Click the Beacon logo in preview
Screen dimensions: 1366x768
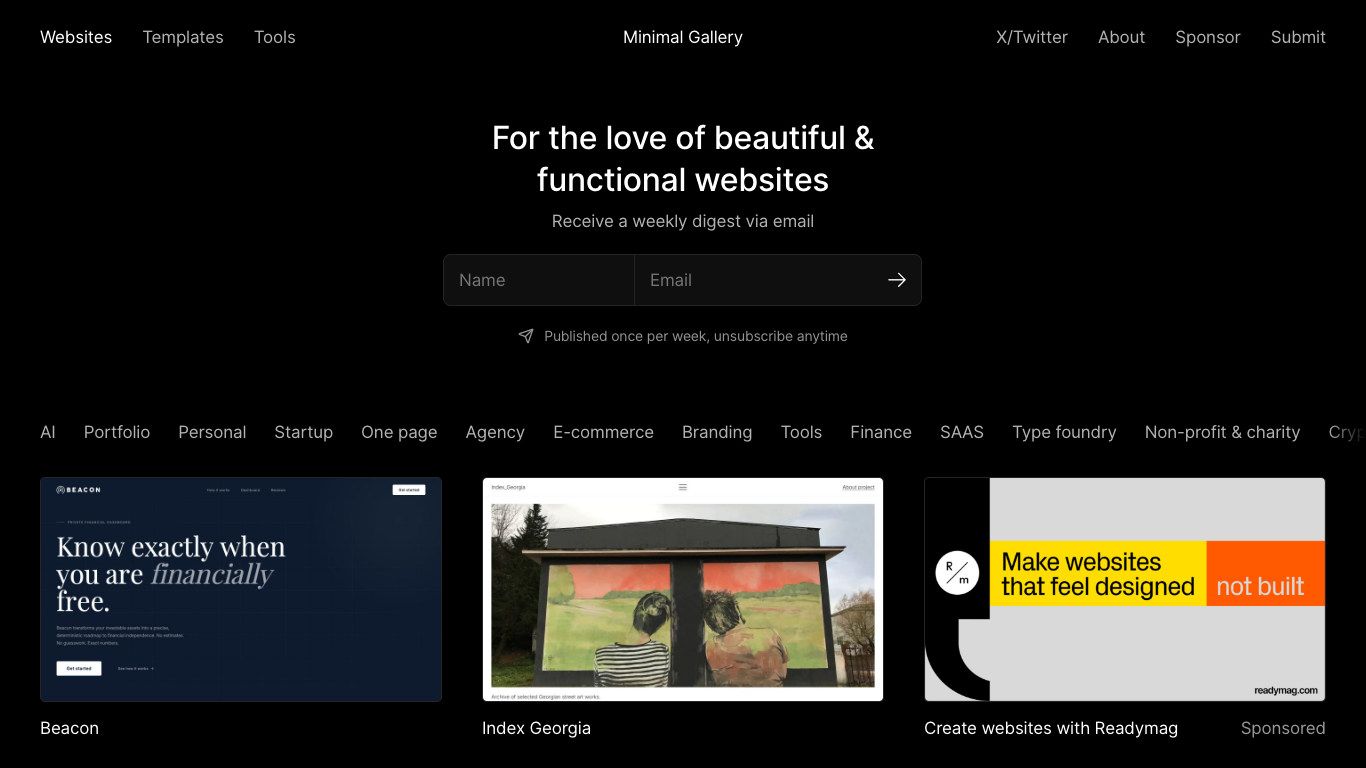78,490
